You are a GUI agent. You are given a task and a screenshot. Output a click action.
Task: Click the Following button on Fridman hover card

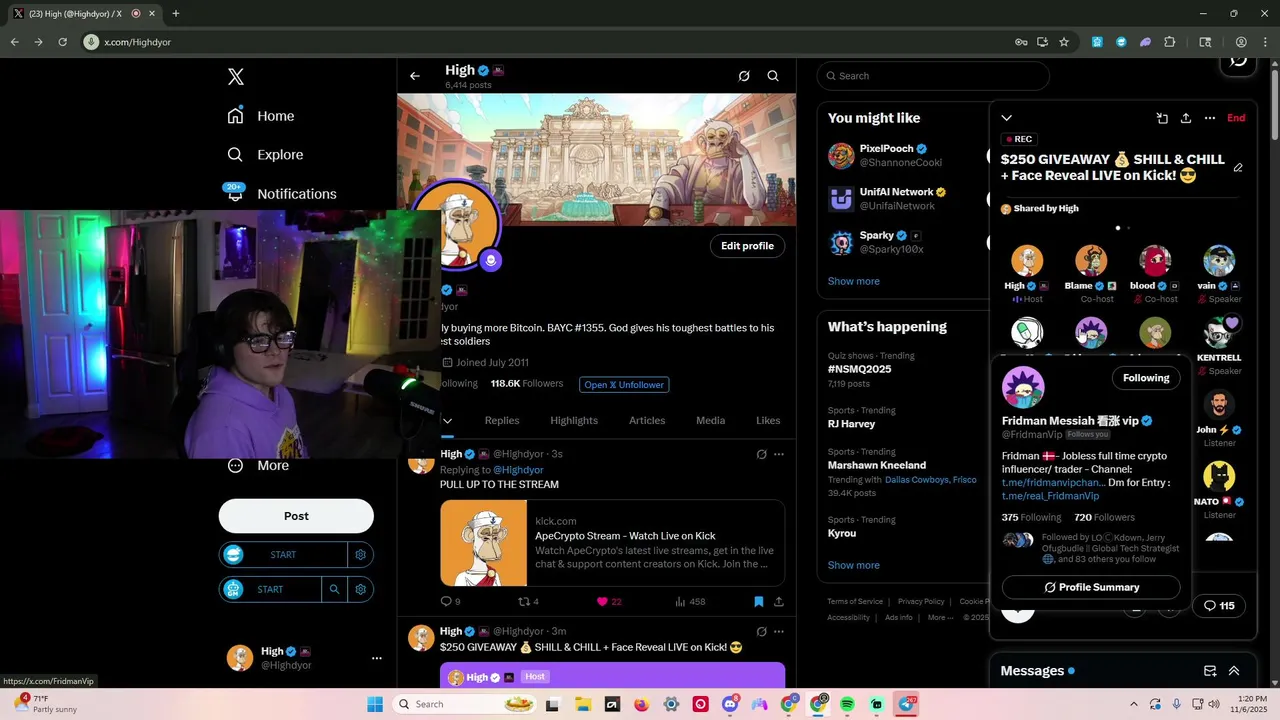click(x=1146, y=378)
